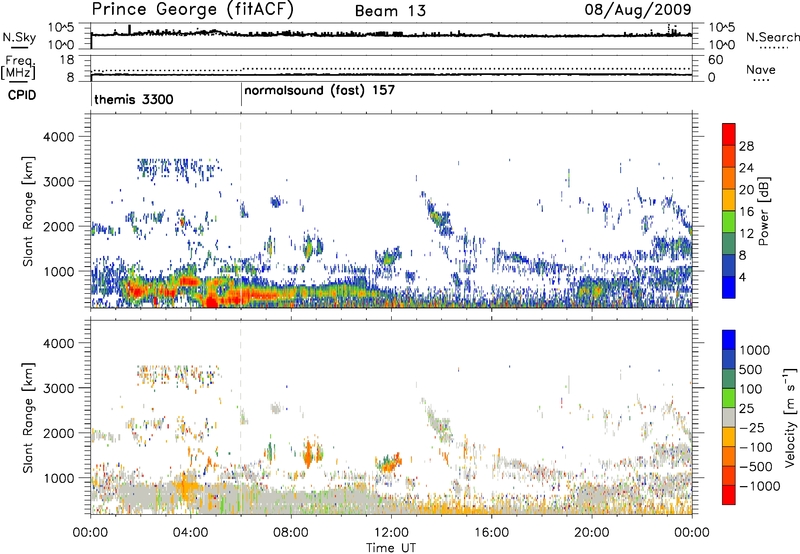
Task: Click the 'Freq. [MHz]' label
Action: point(19,67)
